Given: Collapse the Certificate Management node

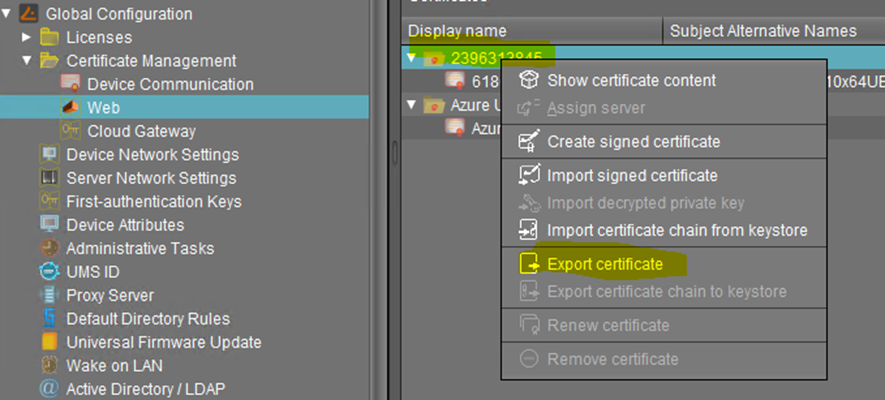Looking at the screenshot, I should click(27, 61).
